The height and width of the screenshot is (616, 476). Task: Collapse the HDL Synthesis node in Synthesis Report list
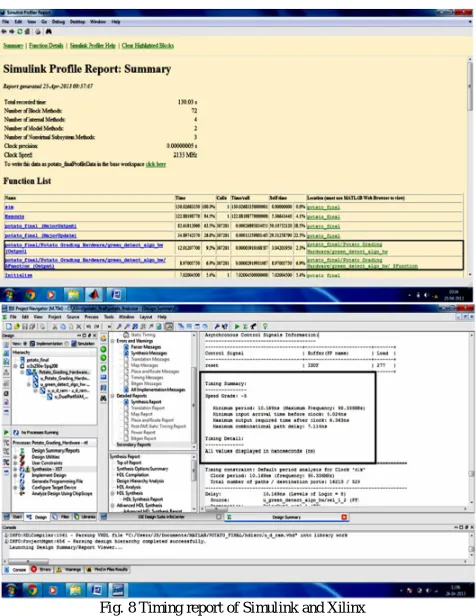point(113,493)
